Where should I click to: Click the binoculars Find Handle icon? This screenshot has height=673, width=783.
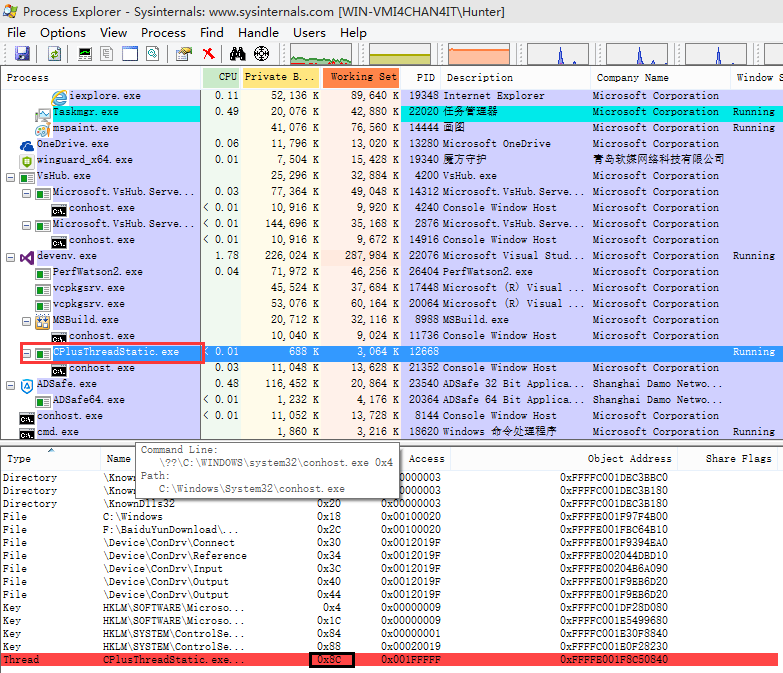238,53
